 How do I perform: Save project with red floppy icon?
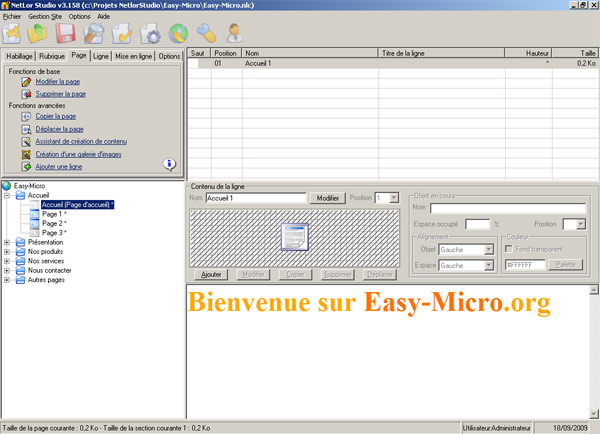[x=65, y=33]
